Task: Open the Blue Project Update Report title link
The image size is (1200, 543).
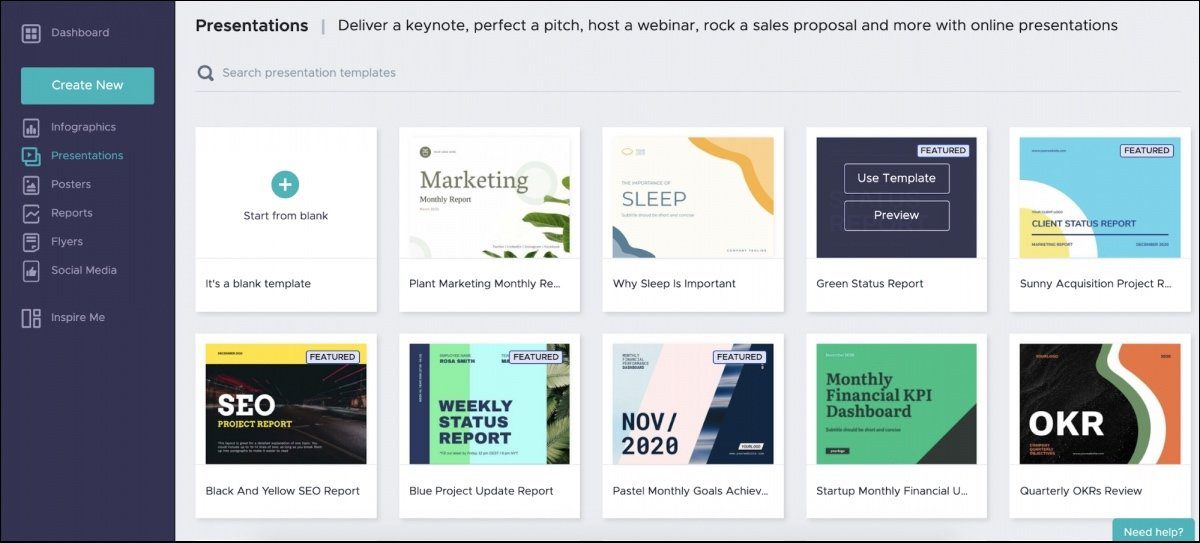Action: (481, 491)
